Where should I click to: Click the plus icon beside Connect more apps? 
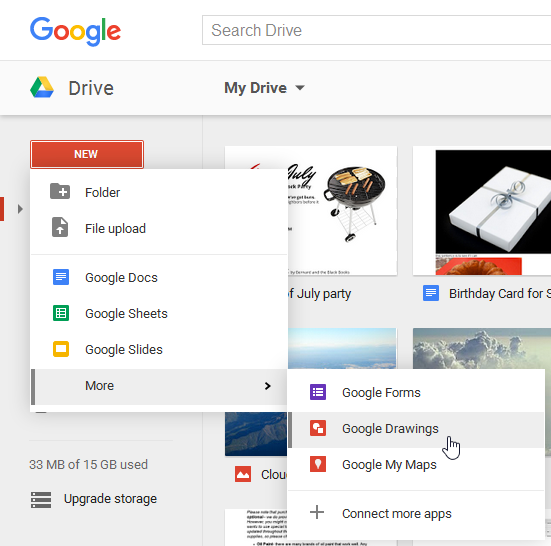(317, 512)
